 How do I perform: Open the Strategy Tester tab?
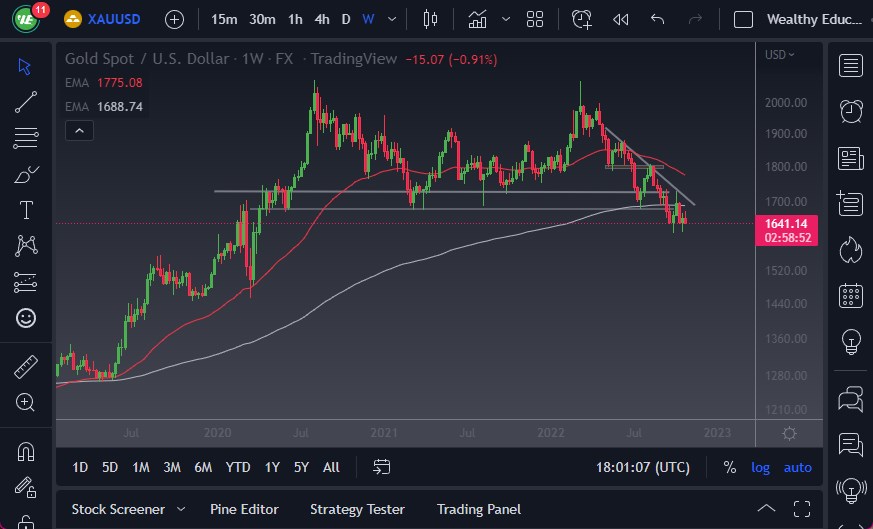pos(357,509)
